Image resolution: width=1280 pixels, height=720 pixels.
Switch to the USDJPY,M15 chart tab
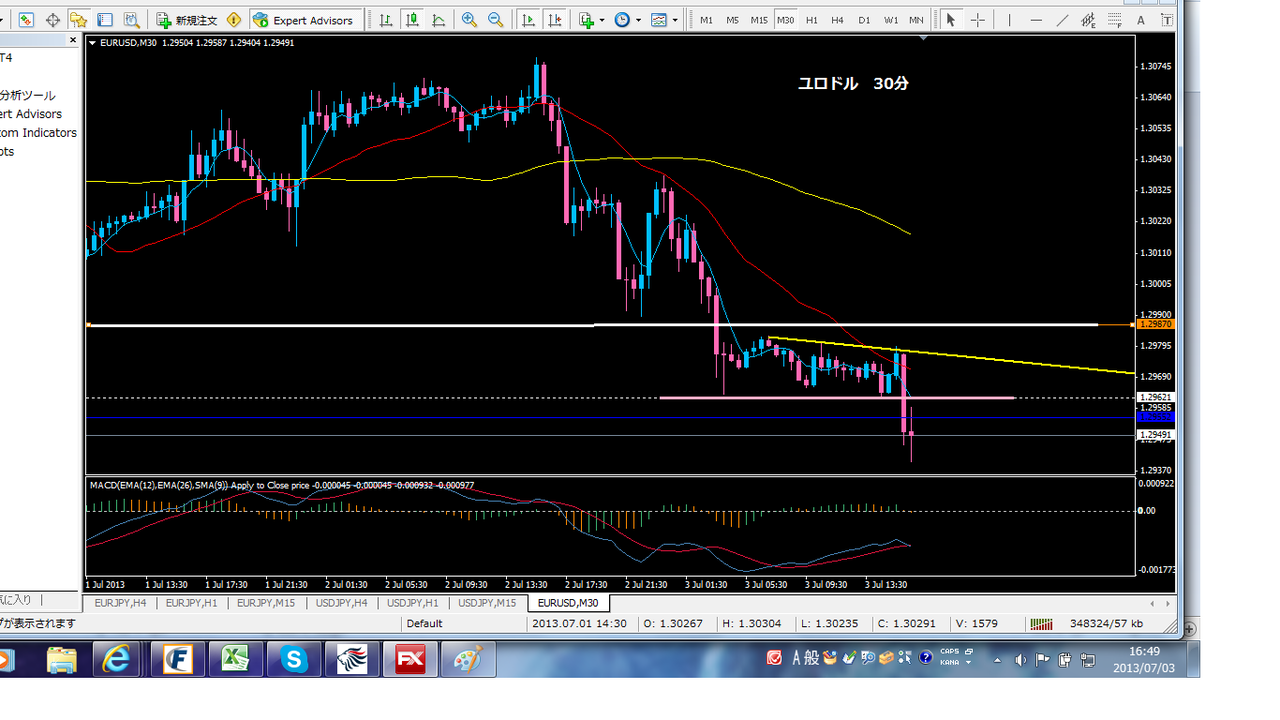487,603
